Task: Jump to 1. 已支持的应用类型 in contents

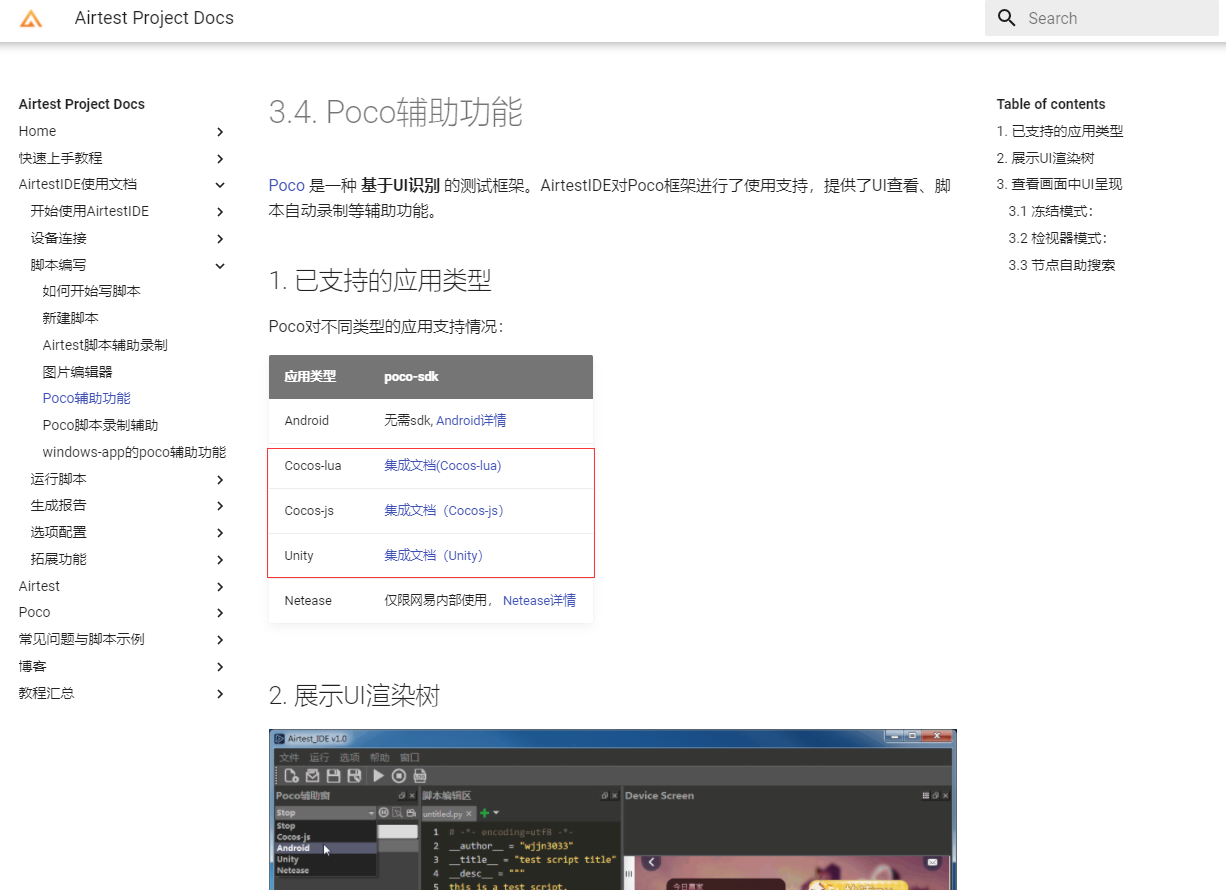Action: click(1060, 131)
